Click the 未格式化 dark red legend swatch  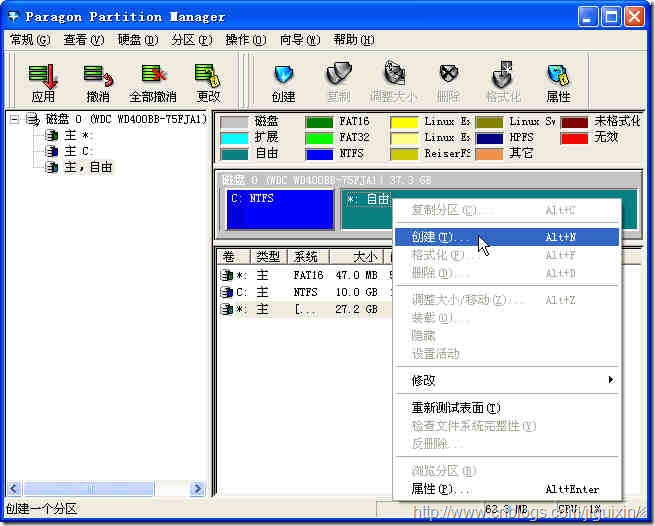pos(574,122)
